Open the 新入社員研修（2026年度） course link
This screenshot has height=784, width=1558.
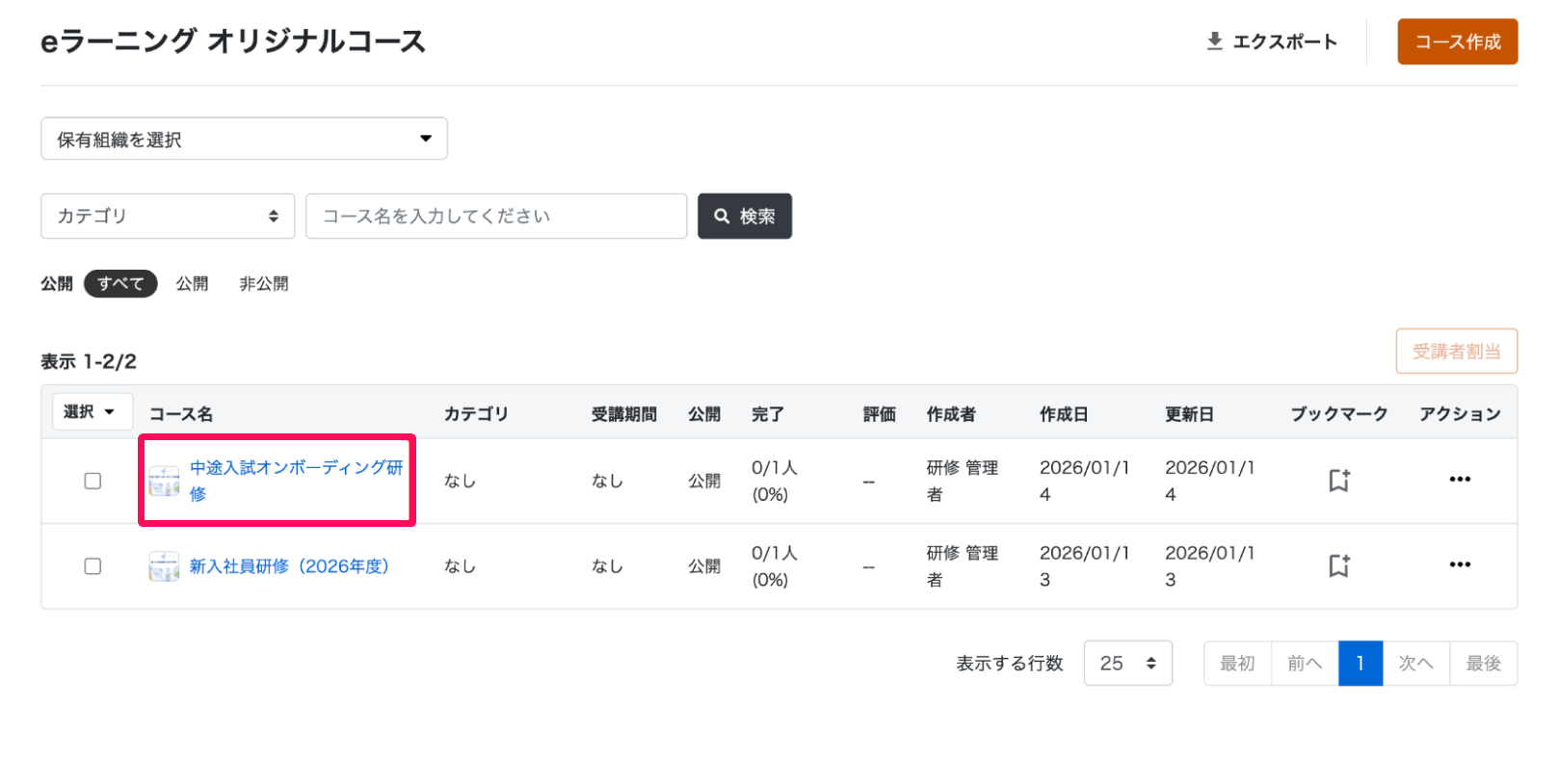tap(289, 566)
